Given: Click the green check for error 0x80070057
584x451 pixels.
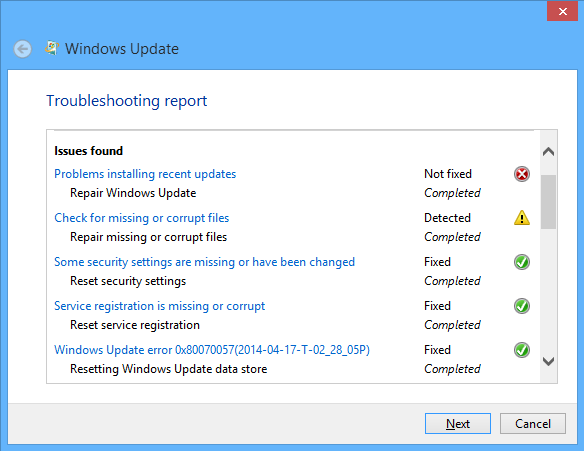Looking at the screenshot, I should [522, 350].
